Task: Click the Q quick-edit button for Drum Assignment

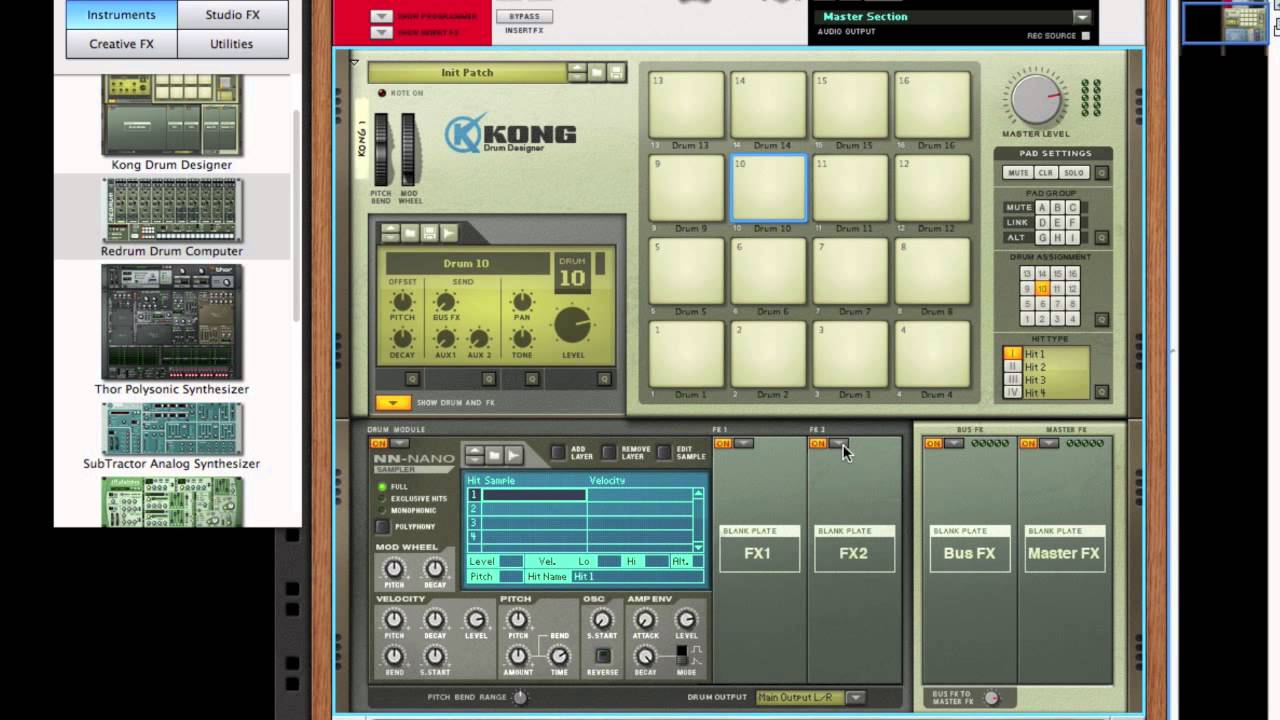Action: (1101, 320)
